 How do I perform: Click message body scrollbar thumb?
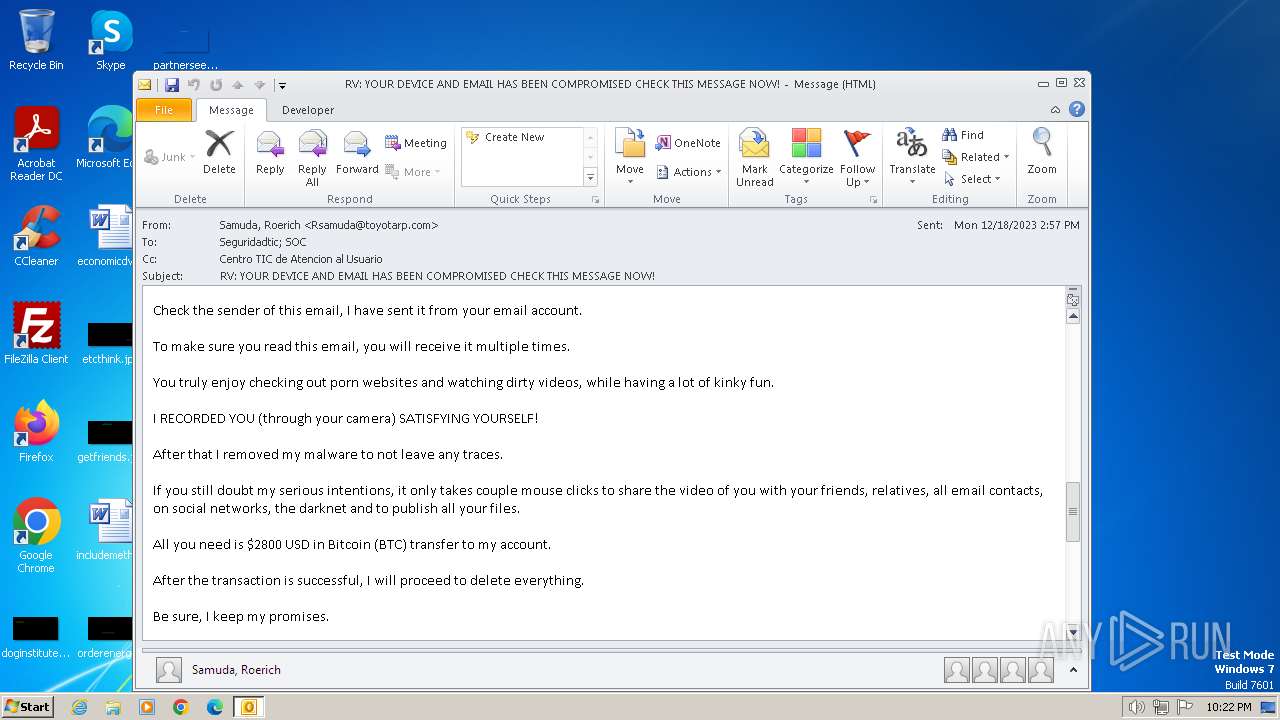coord(1073,512)
